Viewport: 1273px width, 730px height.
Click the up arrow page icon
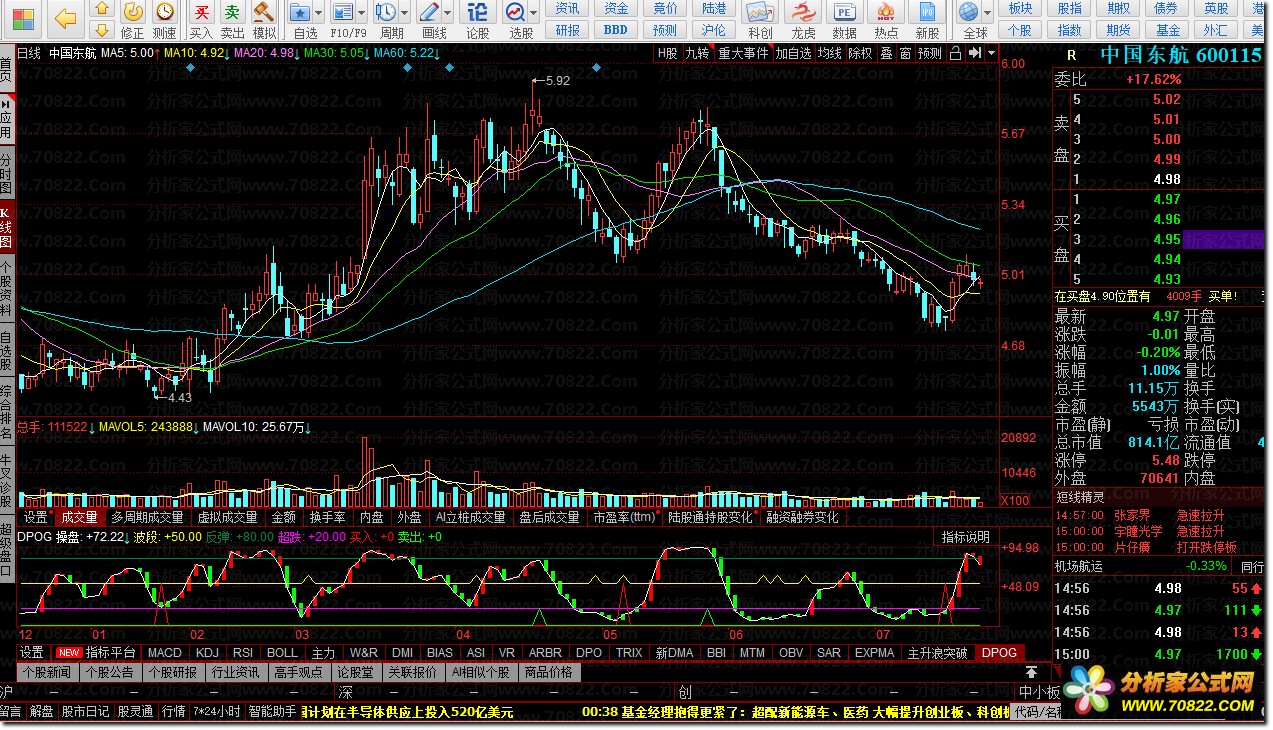click(x=101, y=10)
